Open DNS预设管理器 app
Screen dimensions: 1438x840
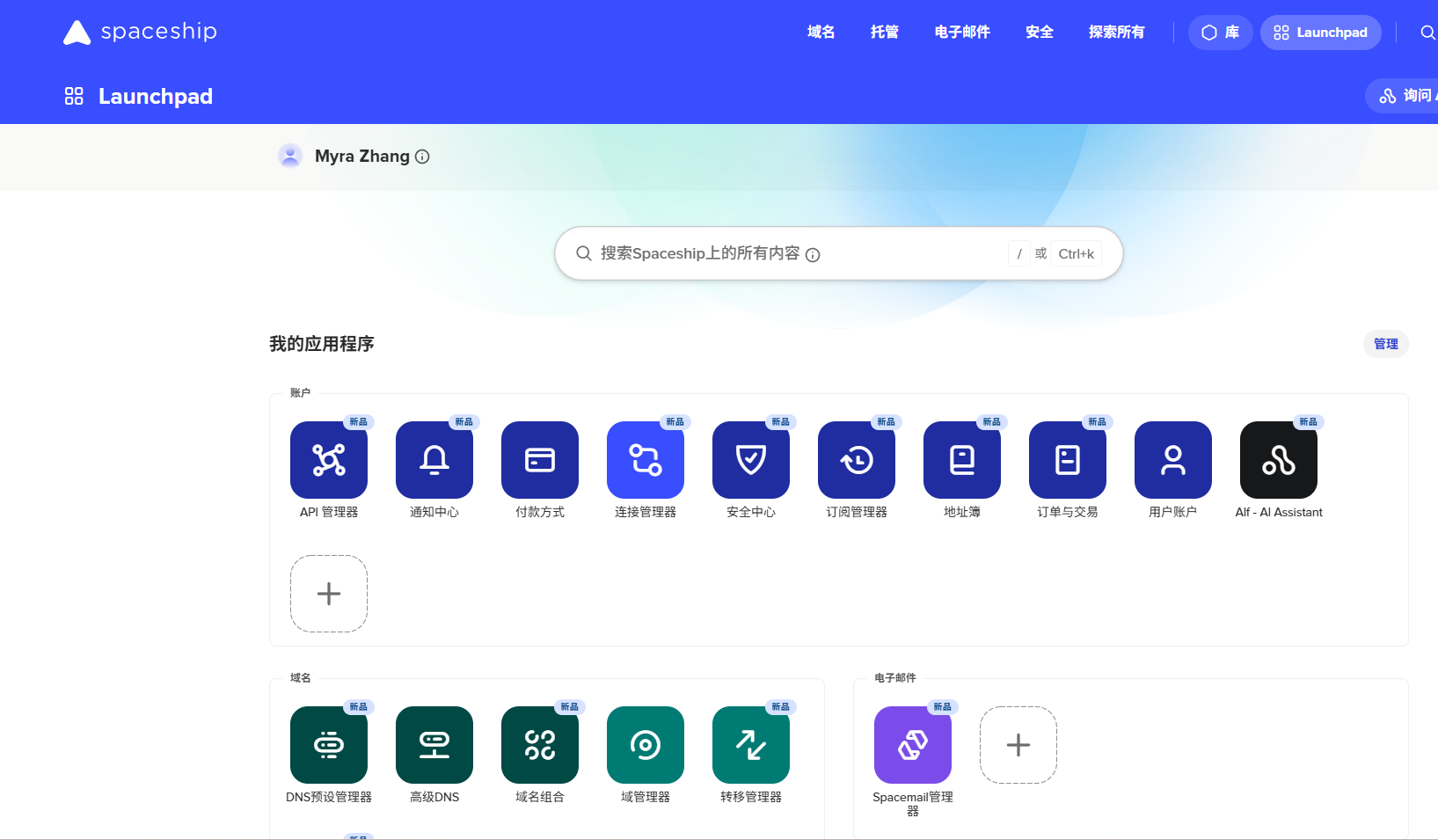pos(329,745)
